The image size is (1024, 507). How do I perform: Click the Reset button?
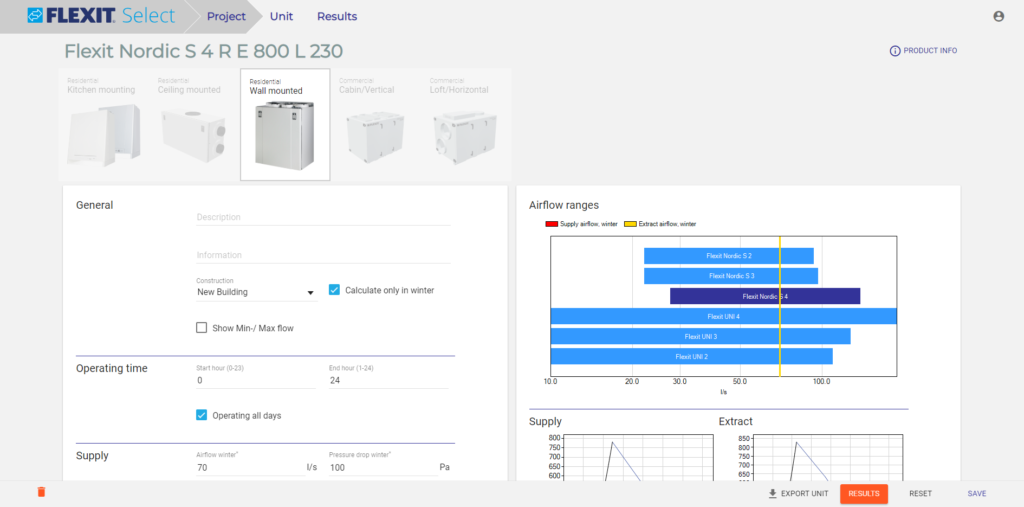pyautogui.click(x=920, y=493)
